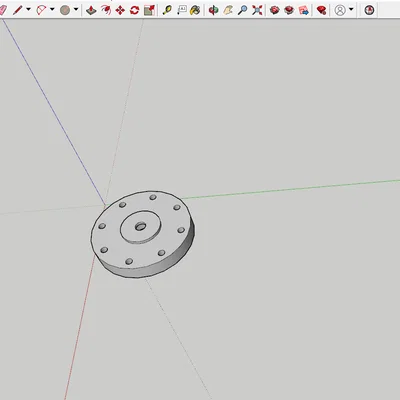Choose the Text label tool
Viewport: 400px width, 400px height.
pos(181,10)
